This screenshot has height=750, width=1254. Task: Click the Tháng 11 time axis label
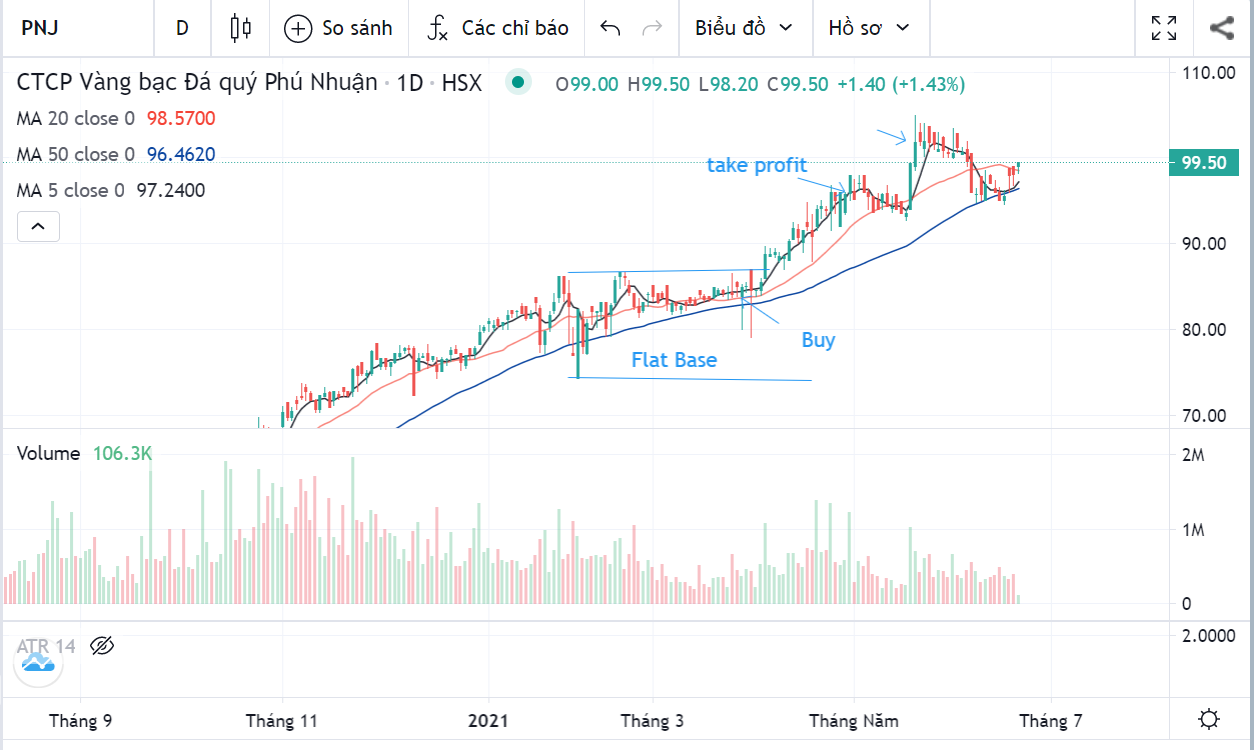pos(281,720)
